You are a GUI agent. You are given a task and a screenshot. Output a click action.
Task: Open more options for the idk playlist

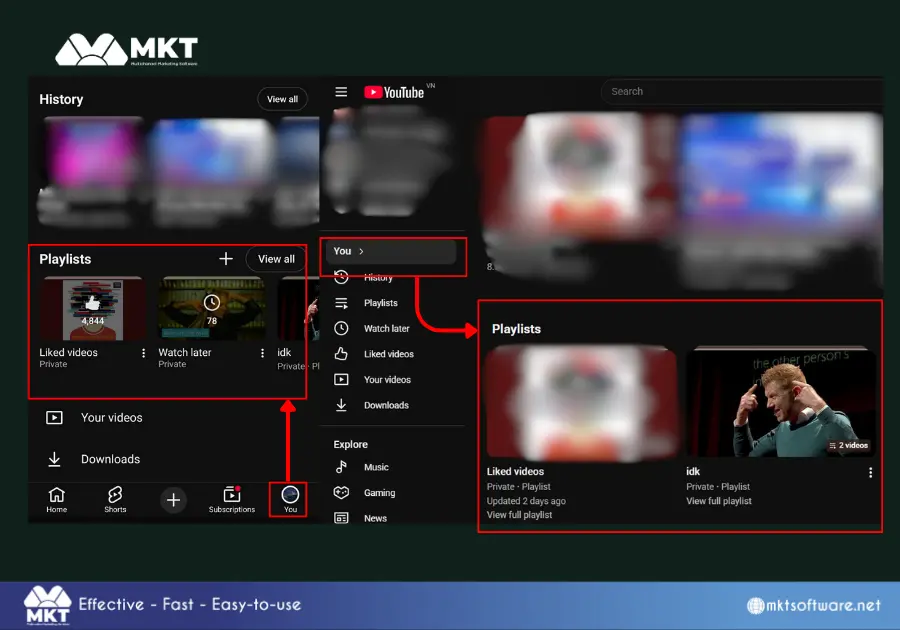pyautogui.click(x=870, y=472)
